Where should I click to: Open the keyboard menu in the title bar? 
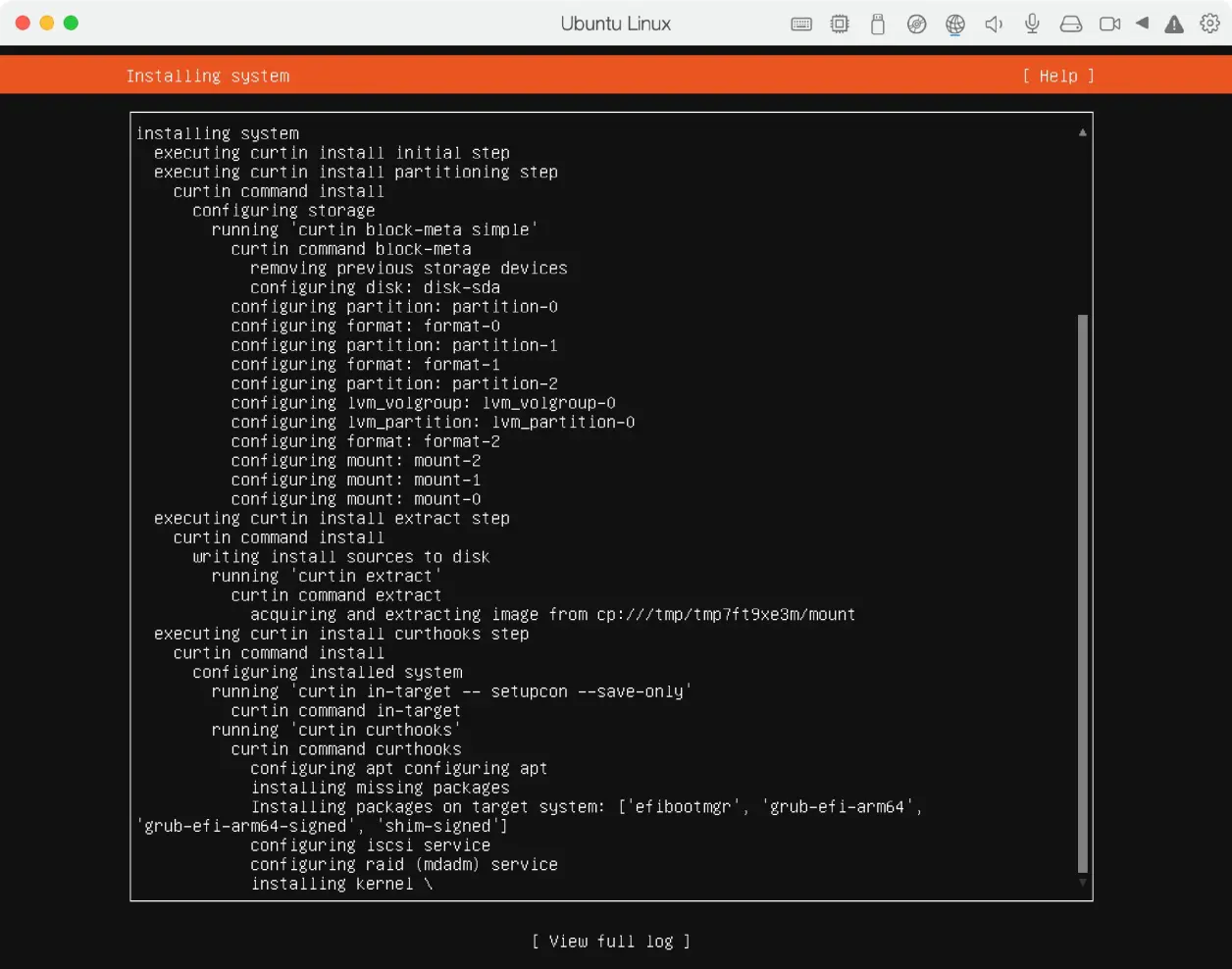[x=801, y=25]
